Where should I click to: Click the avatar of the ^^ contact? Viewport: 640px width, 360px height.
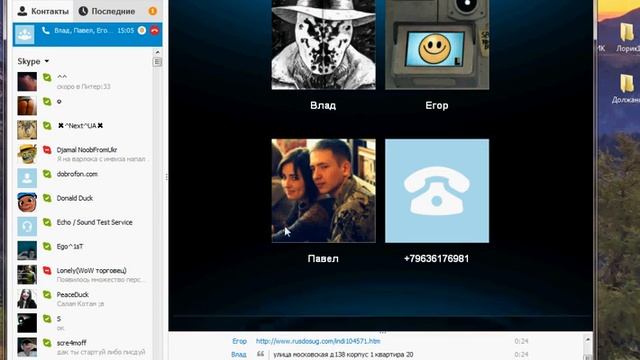(x=27, y=82)
